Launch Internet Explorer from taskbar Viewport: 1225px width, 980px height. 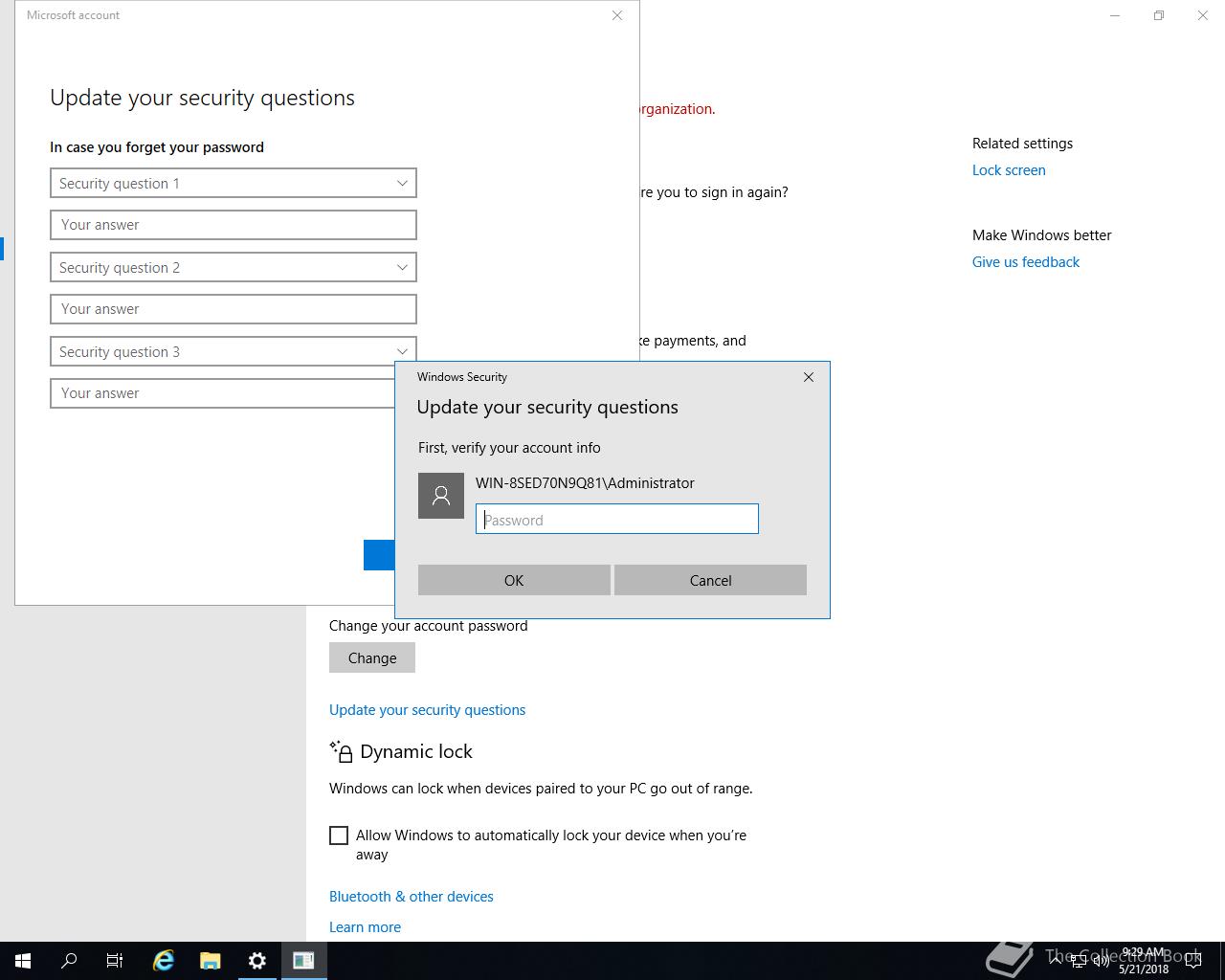(164, 961)
